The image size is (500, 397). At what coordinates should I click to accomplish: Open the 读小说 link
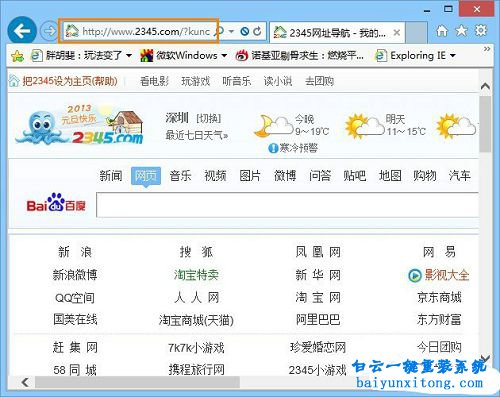coord(278,81)
